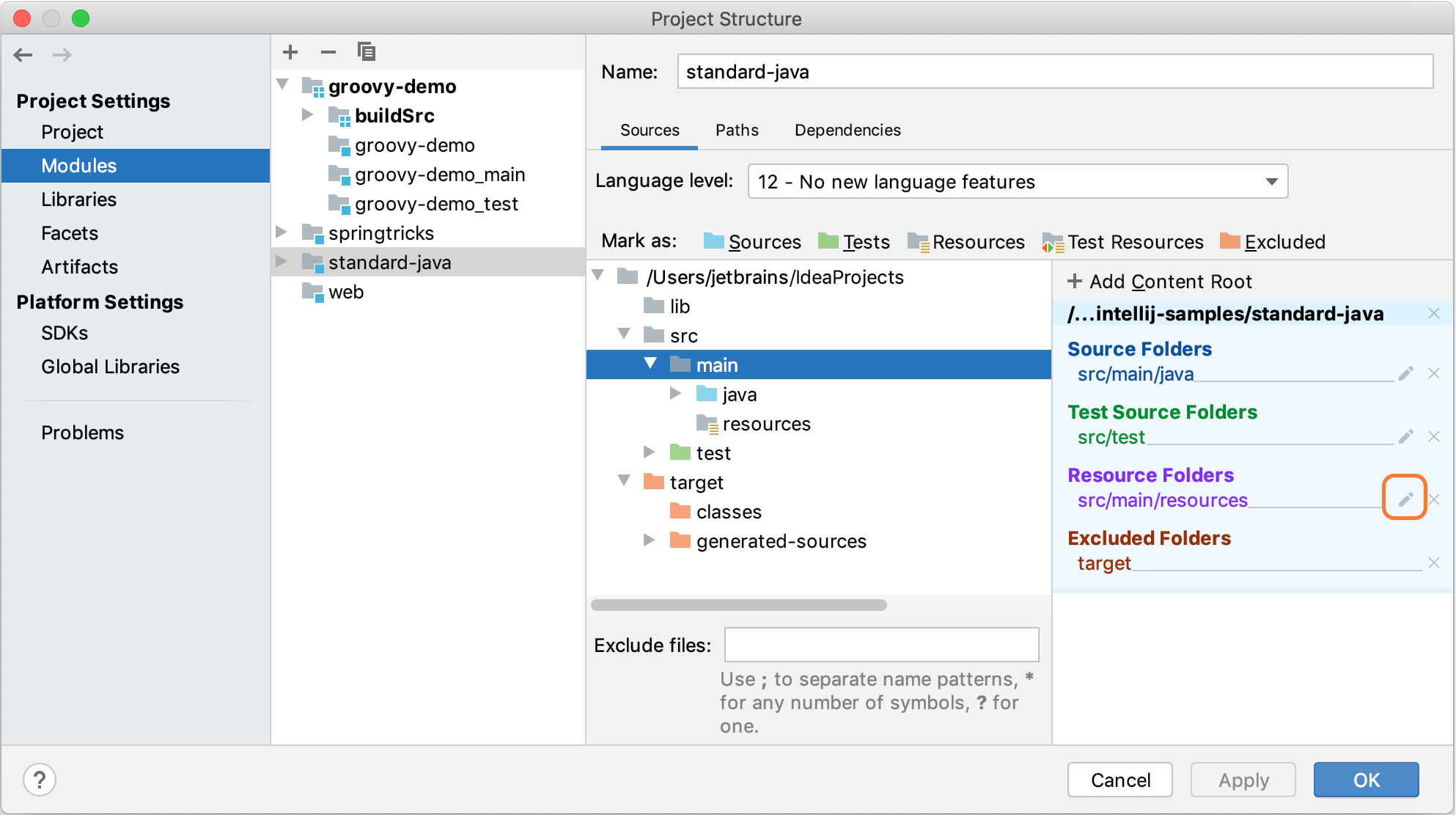Expand the springtricks module tree item
This screenshot has width=1456, height=817.
coord(287,232)
